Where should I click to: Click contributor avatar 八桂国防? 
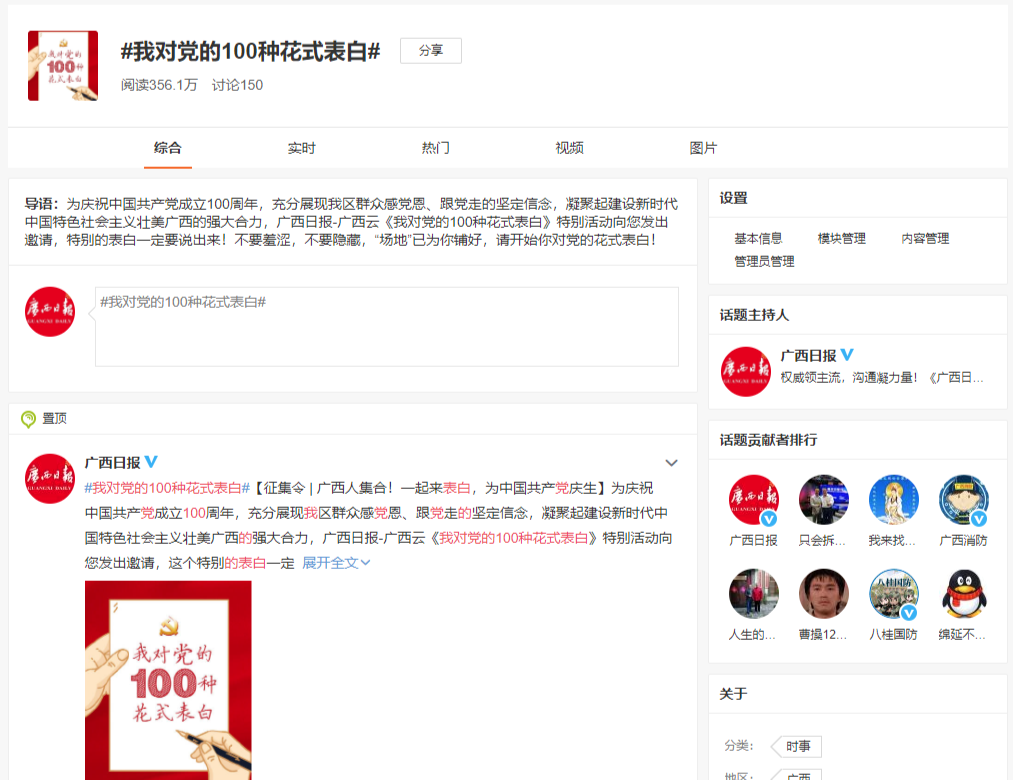click(x=894, y=594)
